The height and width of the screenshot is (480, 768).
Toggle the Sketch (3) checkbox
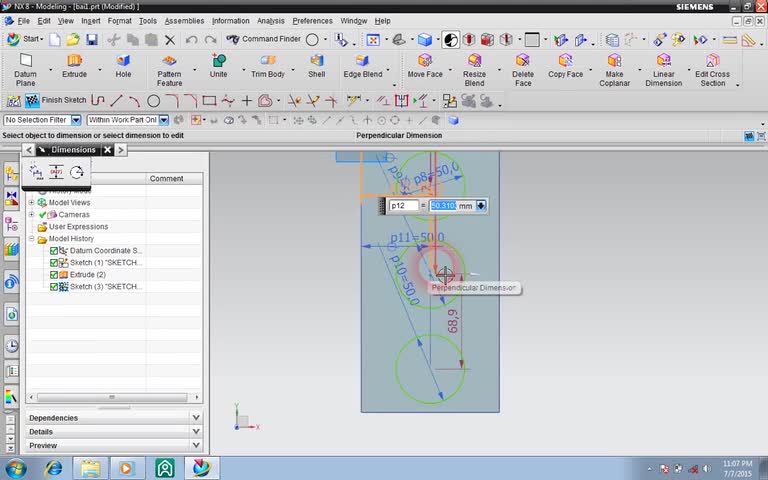click(54, 287)
